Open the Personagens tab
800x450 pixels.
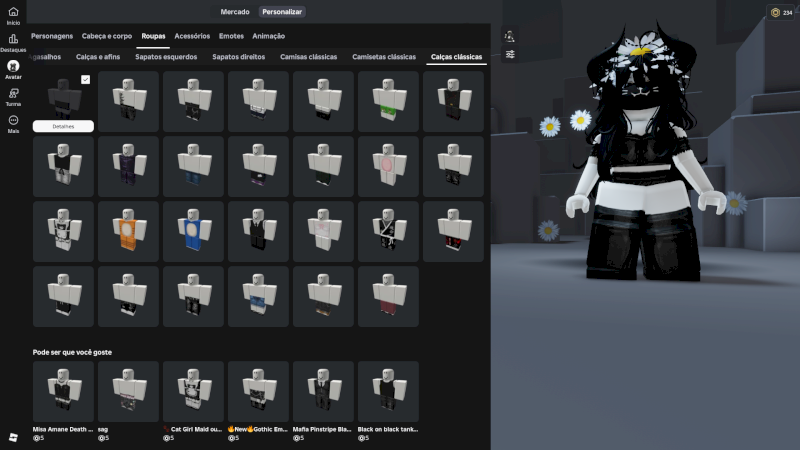tap(52, 36)
